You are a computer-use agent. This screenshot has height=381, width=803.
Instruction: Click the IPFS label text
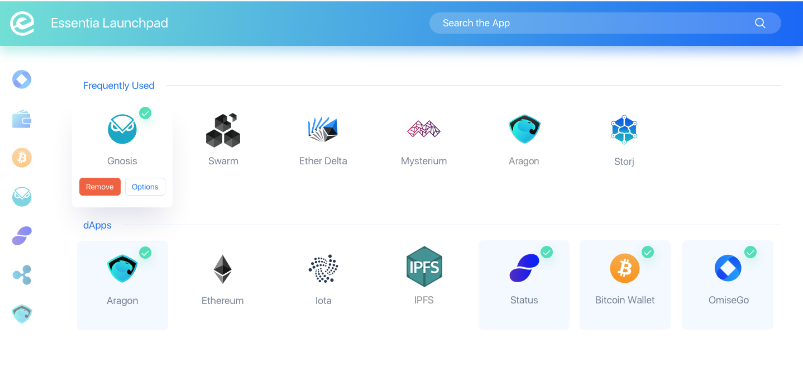coord(424,300)
